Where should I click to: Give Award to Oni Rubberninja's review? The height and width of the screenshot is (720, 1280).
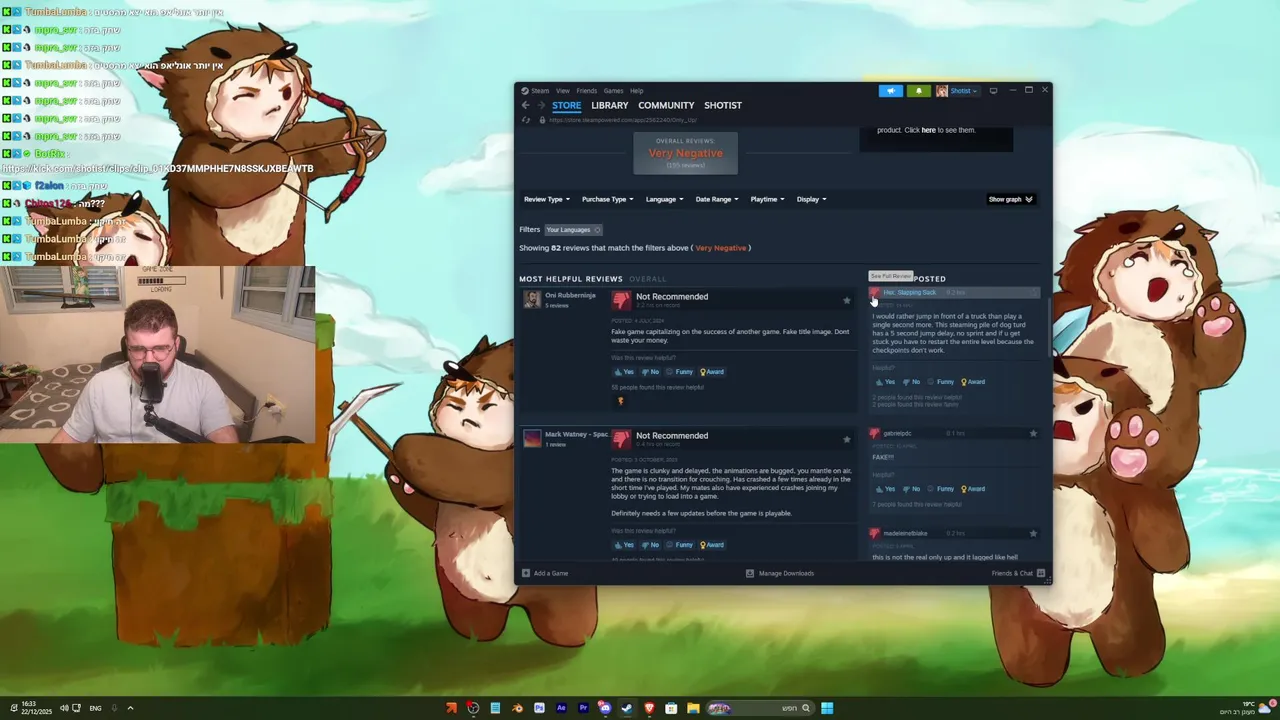[712, 372]
